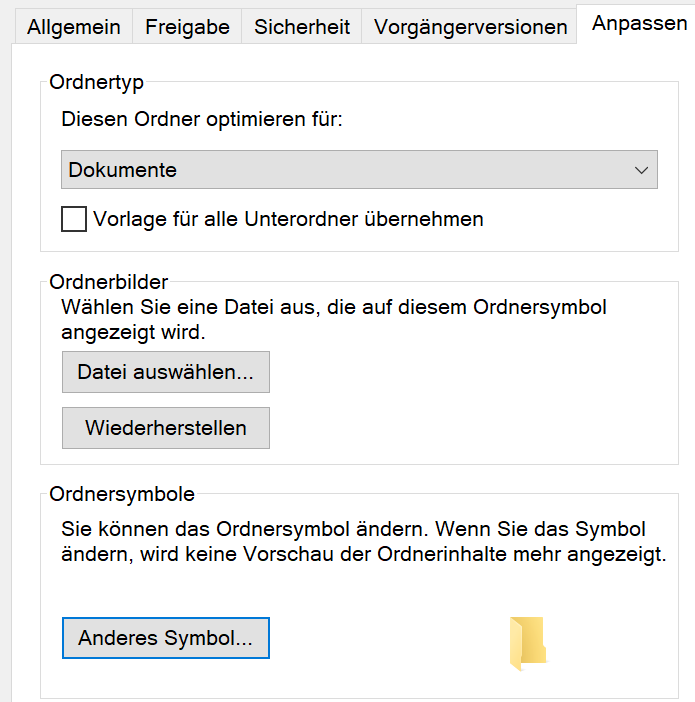
Task: Switch to the Allgemein tab
Action: point(74,27)
